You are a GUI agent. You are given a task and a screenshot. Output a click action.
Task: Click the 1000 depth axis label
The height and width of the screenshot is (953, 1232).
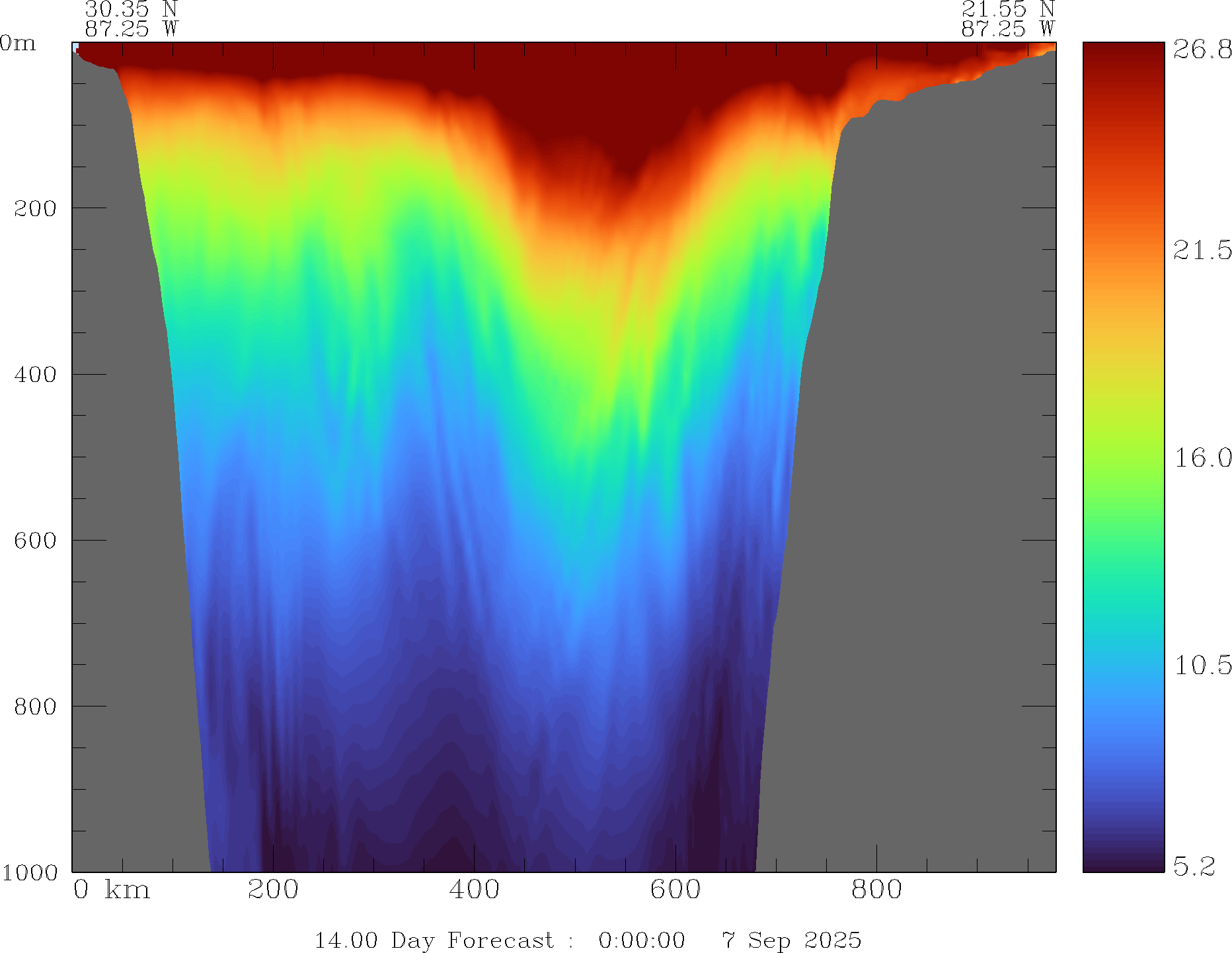[x=30, y=872]
